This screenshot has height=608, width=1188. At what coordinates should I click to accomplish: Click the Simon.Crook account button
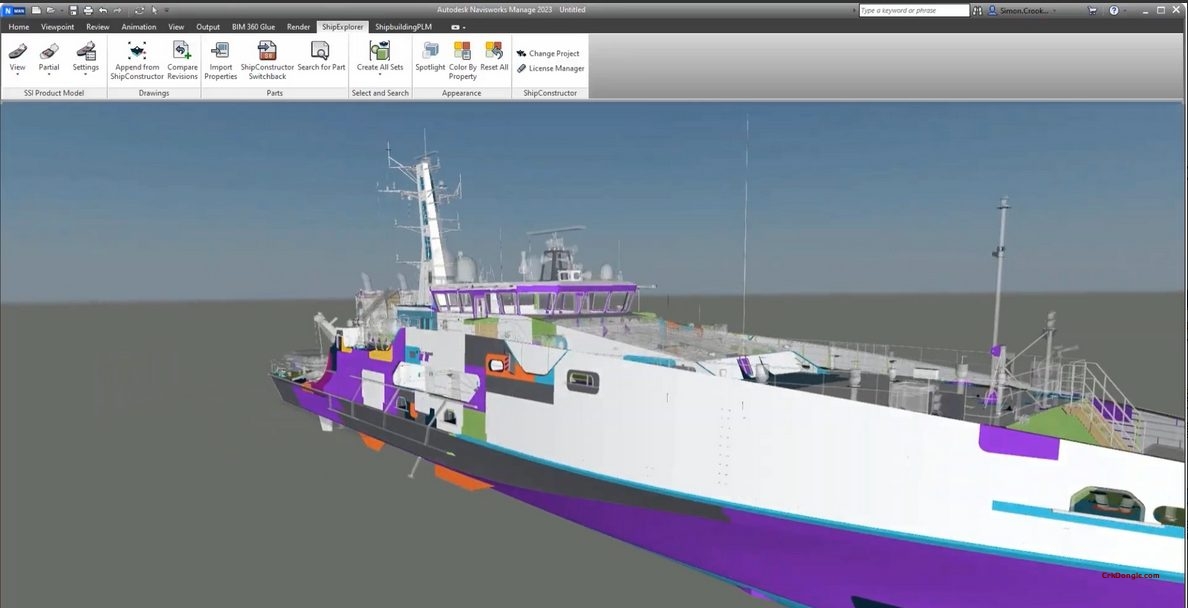(x=1018, y=11)
